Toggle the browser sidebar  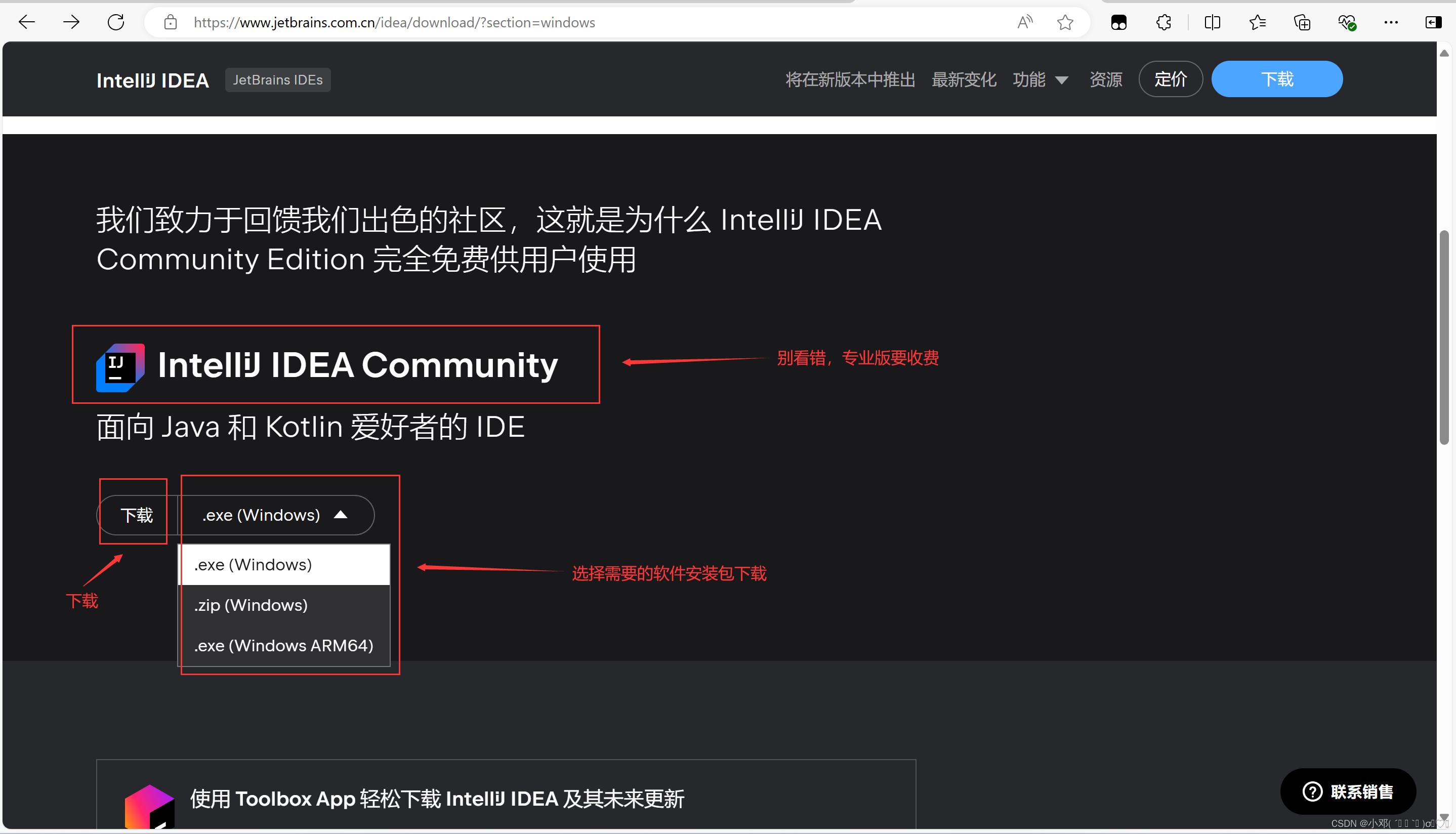pyautogui.click(x=1433, y=22)
